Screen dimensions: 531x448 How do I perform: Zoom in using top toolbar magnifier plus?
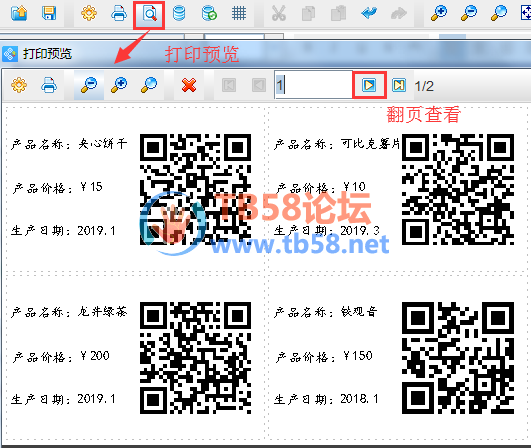click(x=439, y=14)
